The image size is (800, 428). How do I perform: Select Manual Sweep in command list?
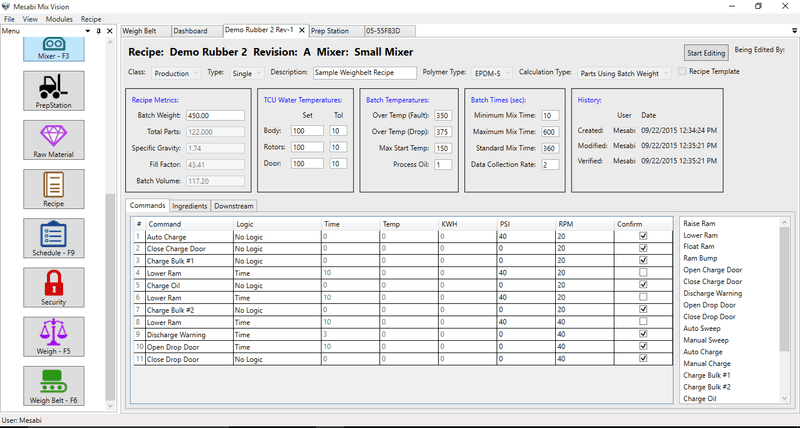pyautogui.click(x=706, y=340)
